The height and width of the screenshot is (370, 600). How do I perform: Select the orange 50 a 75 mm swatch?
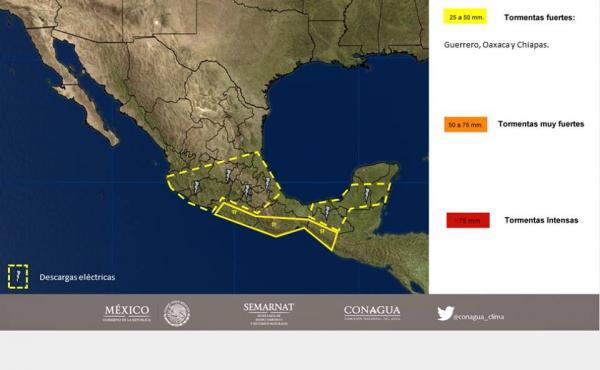click(466, 125)
